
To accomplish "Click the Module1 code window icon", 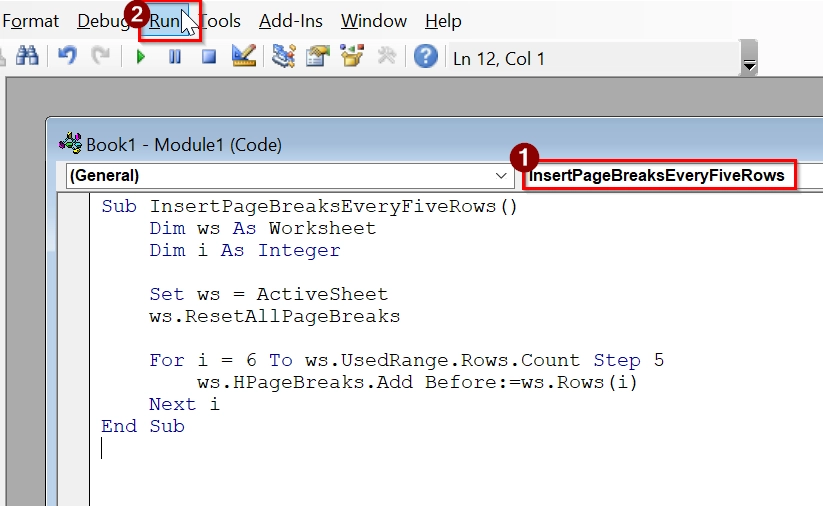I will point(70,143).
